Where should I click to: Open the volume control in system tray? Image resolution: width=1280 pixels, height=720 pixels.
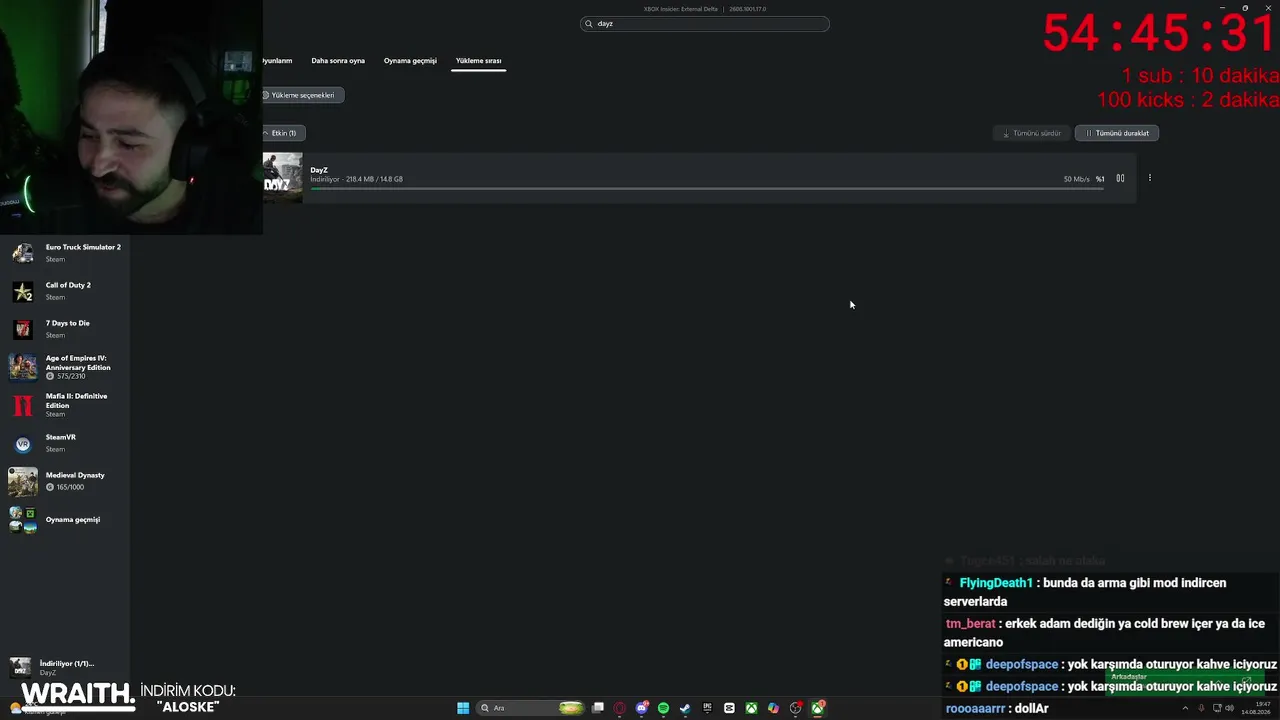tap(1229, 708)
